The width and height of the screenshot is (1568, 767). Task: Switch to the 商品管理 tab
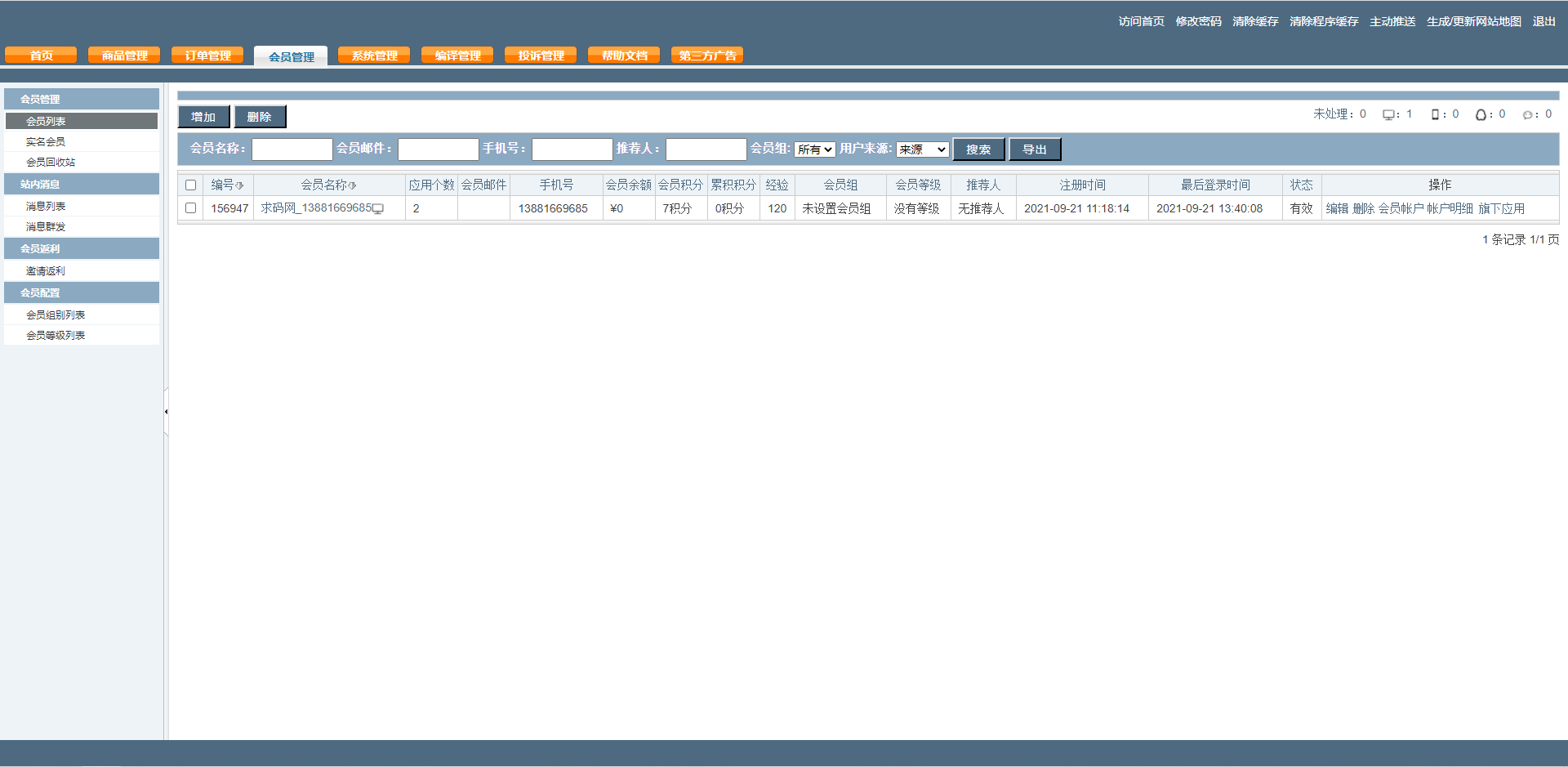[x=124, y=56]
